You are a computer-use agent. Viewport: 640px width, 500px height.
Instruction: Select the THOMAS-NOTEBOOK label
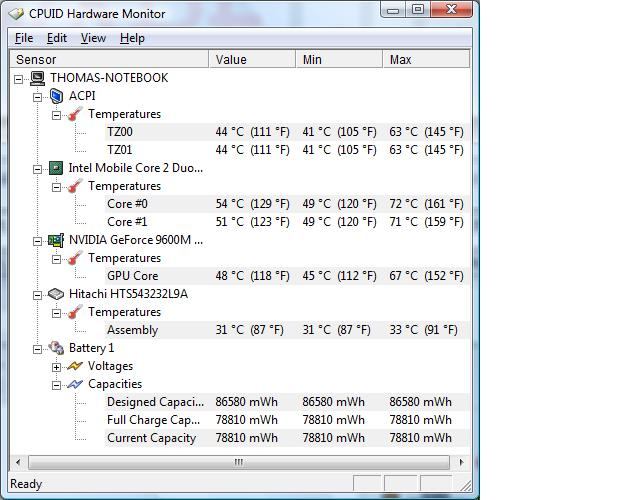109,78
